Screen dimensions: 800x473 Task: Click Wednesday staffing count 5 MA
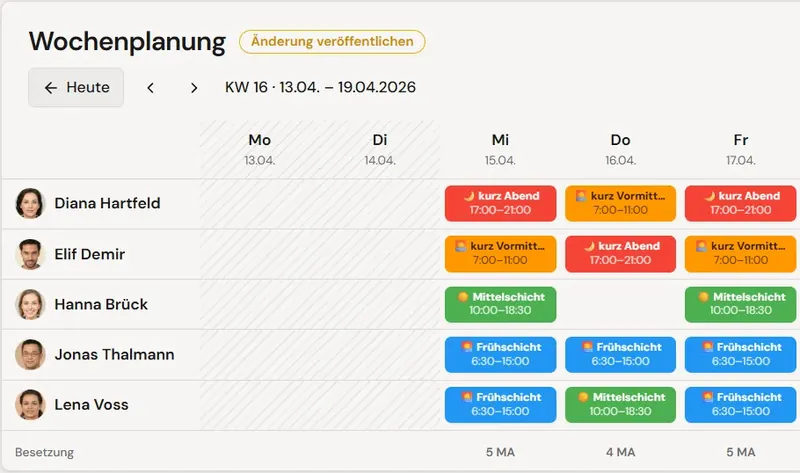click(x=501, y=452)
